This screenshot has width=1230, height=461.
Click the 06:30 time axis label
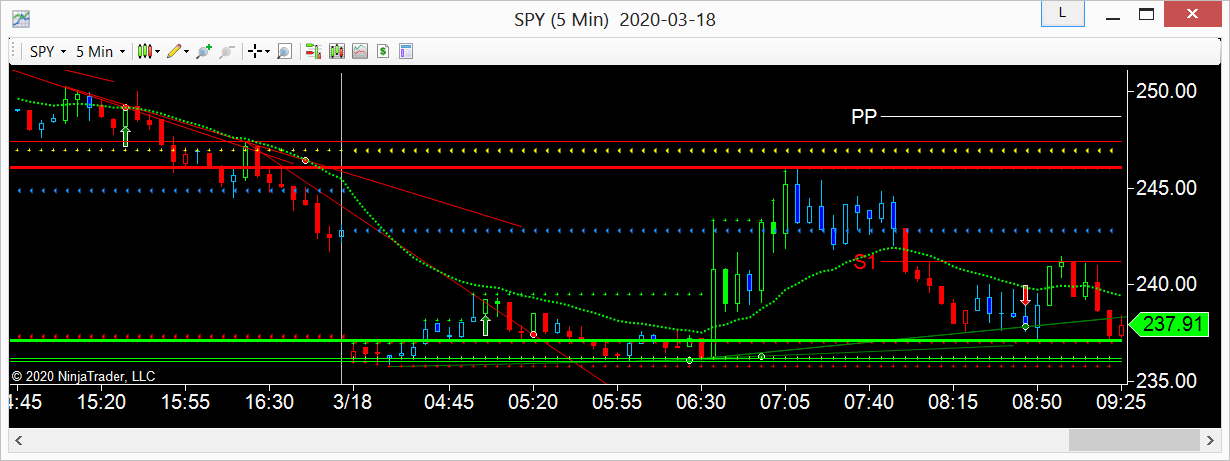[x=701, y=402]
